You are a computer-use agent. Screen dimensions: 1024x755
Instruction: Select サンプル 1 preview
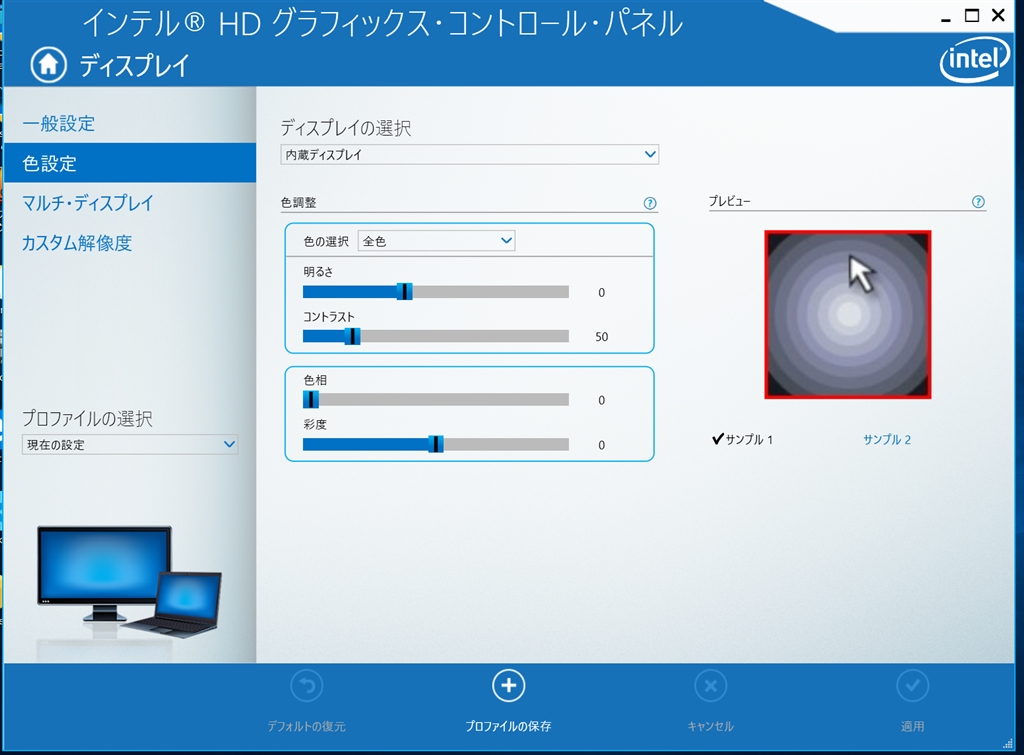[743, 440]
